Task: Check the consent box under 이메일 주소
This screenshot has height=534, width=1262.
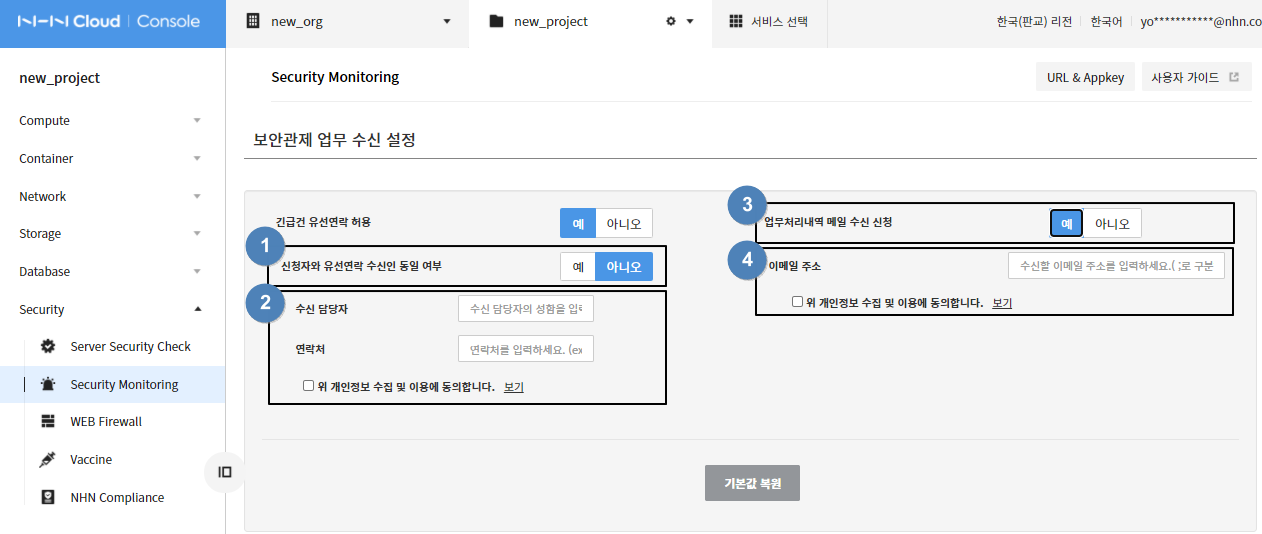Action: 797,301
